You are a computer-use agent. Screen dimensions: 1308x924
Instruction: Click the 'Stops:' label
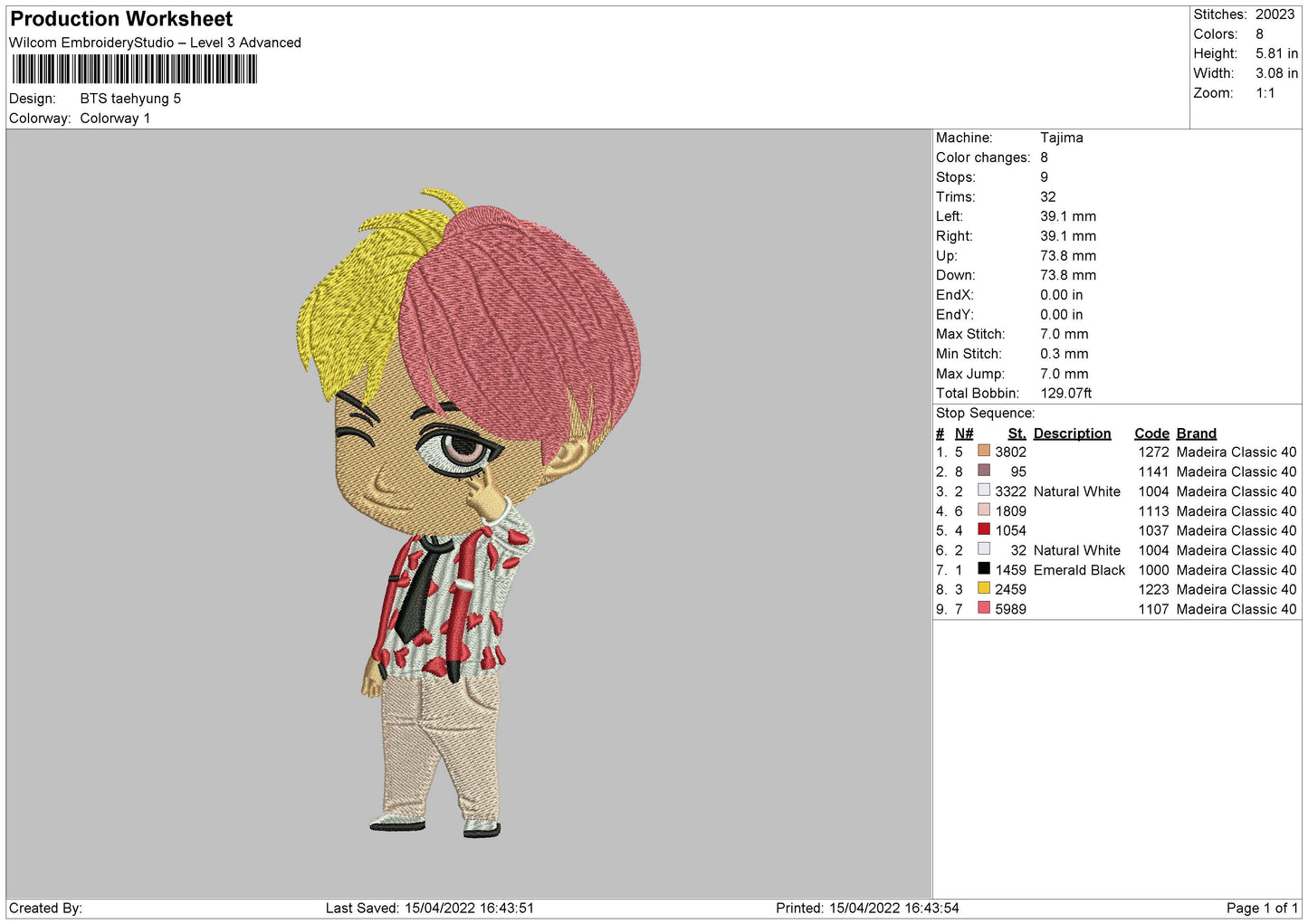956,177
